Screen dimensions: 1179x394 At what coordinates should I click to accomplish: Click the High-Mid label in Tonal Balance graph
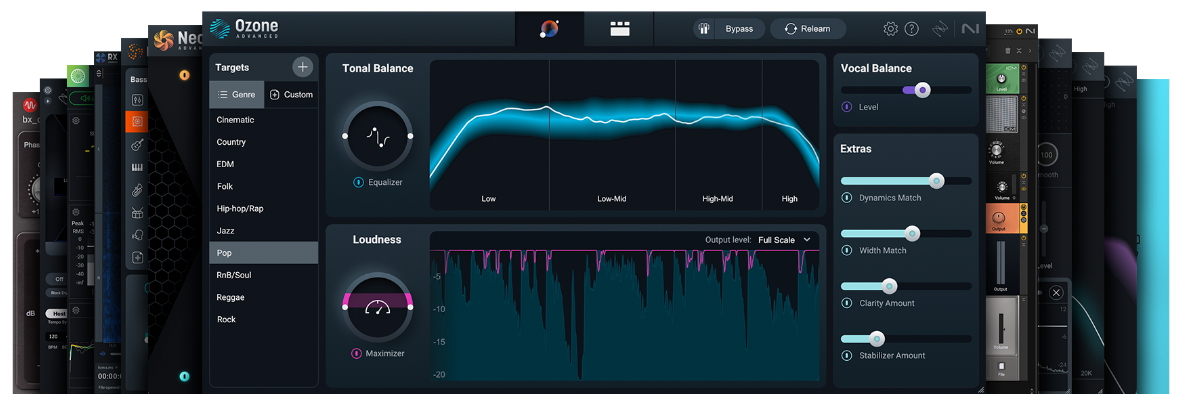(717, 199)
